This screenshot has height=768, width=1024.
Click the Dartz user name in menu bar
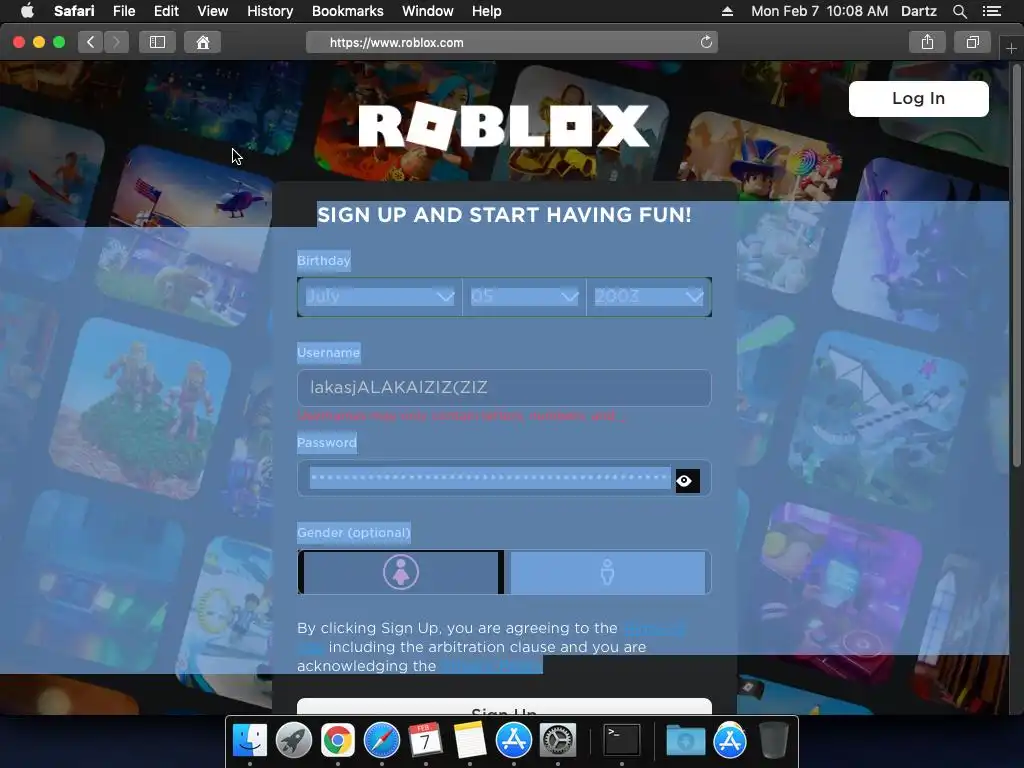point(918,11)
